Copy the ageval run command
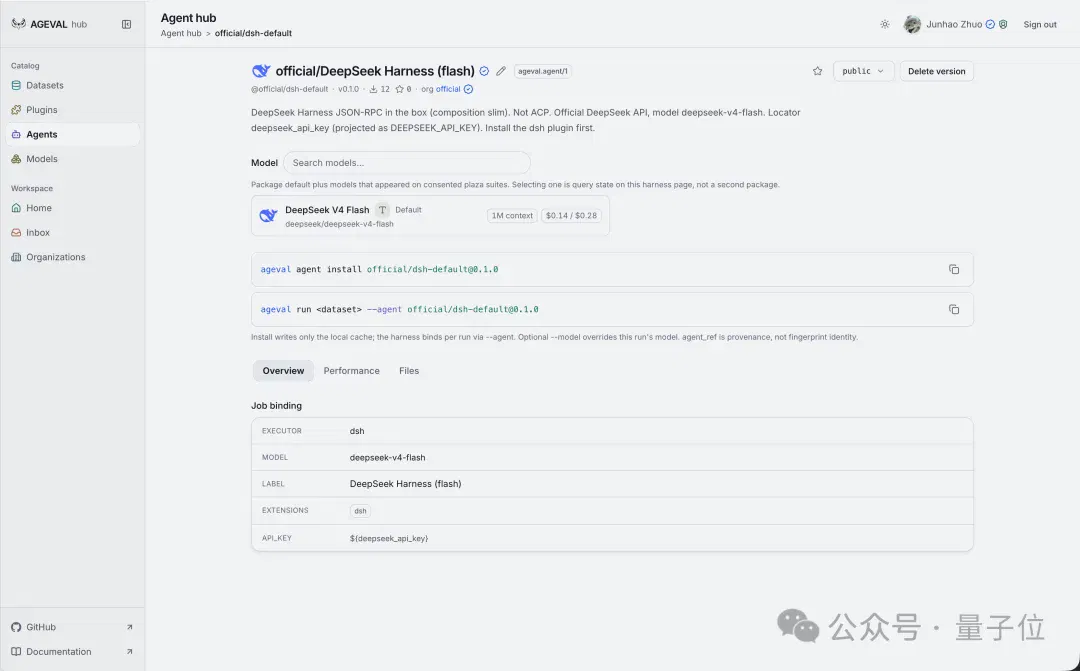Image resolution: width=1080 pixels, height=671 pixels. click(x=954, y=309)
